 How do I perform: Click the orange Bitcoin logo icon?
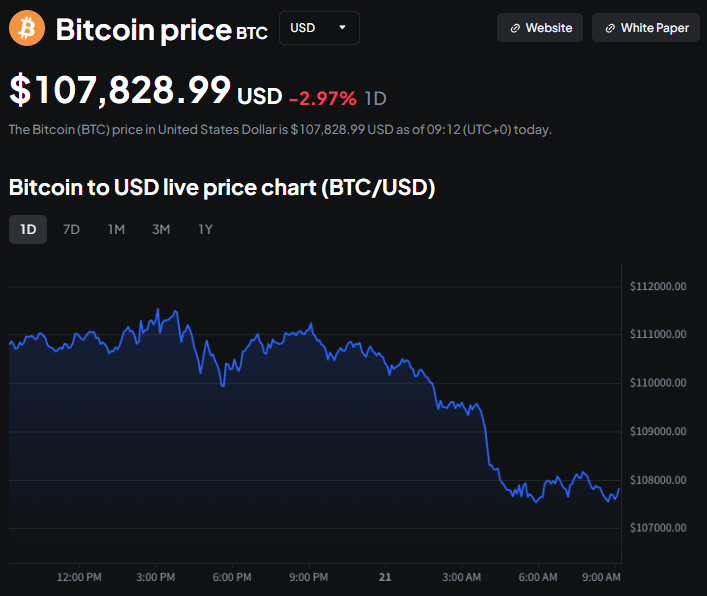coord(27,28)
